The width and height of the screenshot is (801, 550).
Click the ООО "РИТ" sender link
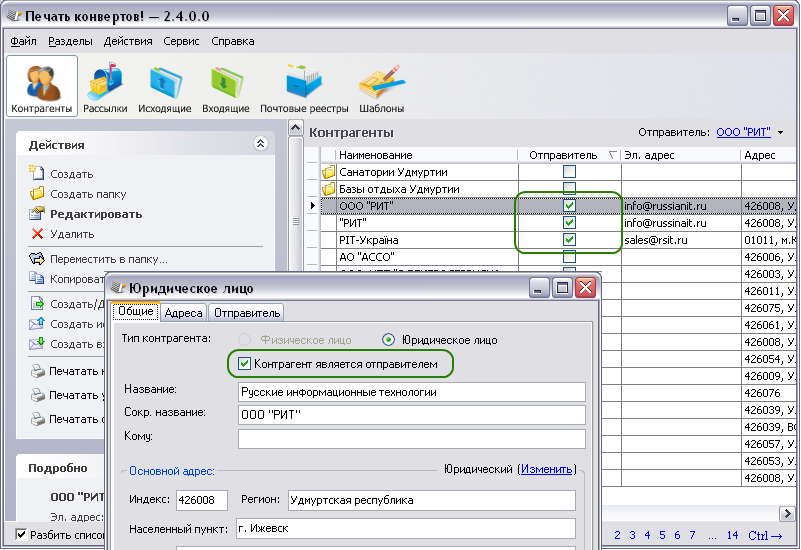(x=743, y=132)
